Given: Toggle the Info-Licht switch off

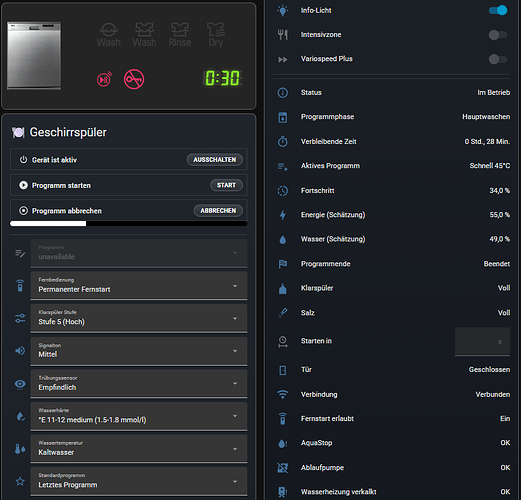Looking at the screenshot, I should tap(498, 10).
